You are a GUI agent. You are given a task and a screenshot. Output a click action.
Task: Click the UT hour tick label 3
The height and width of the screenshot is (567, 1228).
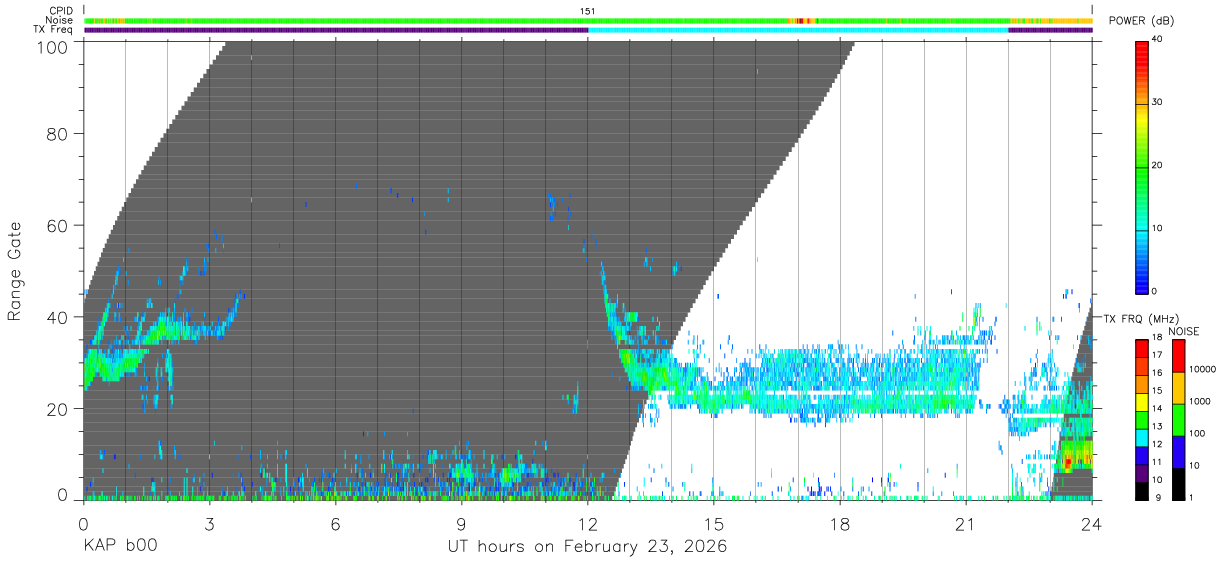pyautogui.click(x=210, y=524)
